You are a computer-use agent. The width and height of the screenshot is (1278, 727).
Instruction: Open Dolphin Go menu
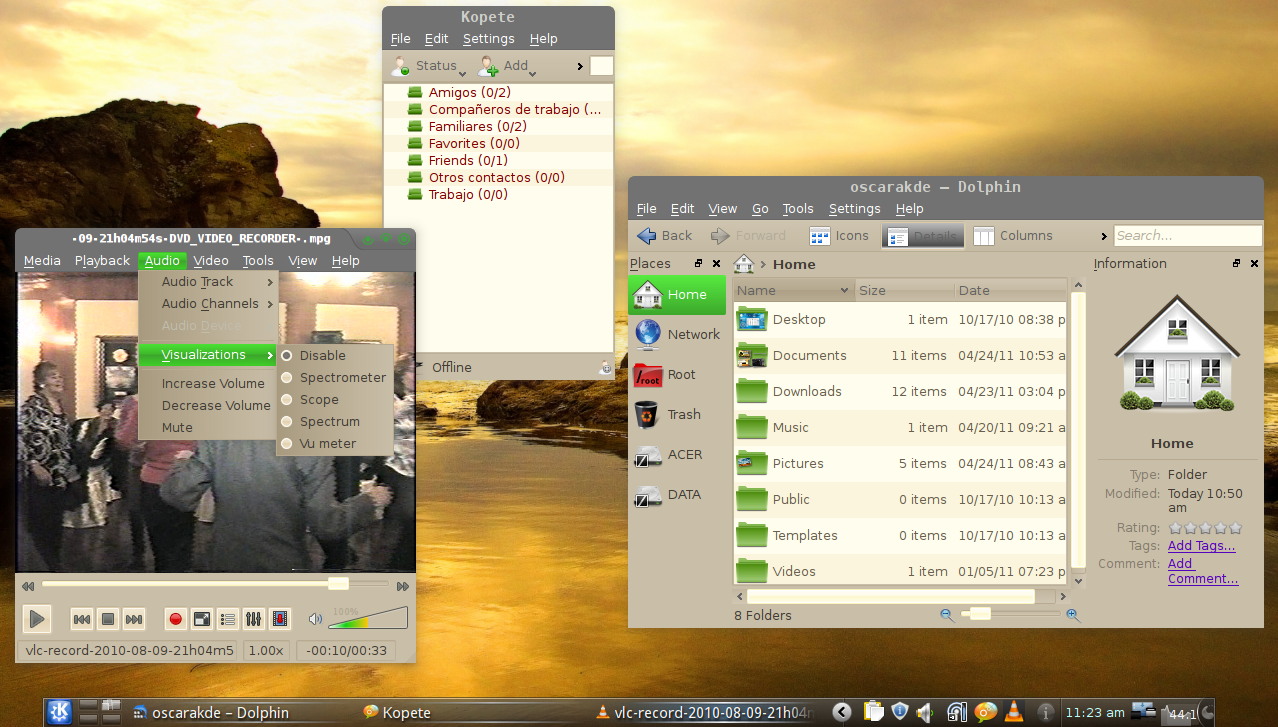click(760, 208)
